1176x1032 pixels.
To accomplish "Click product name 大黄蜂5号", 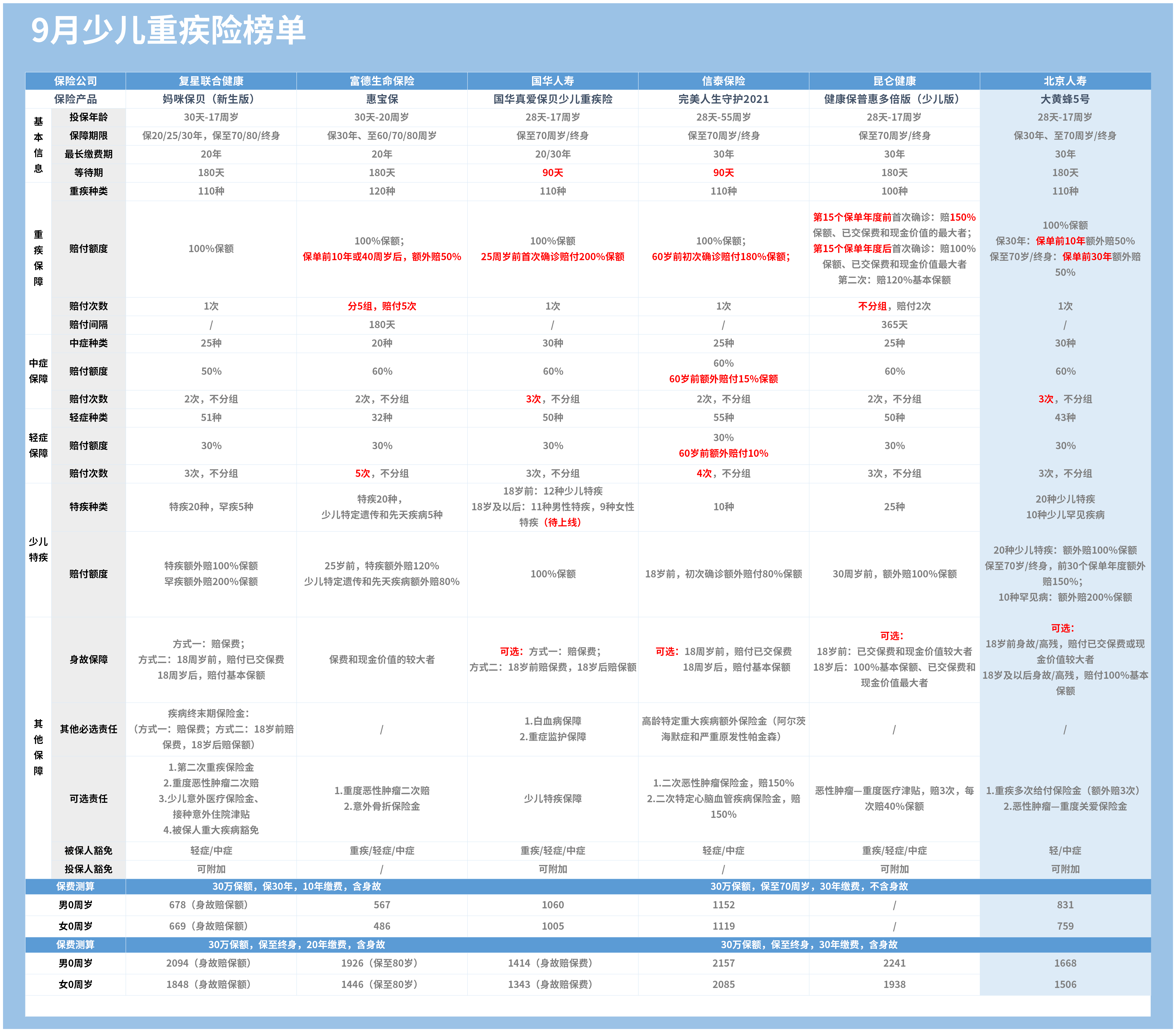I will (1065, 99).
